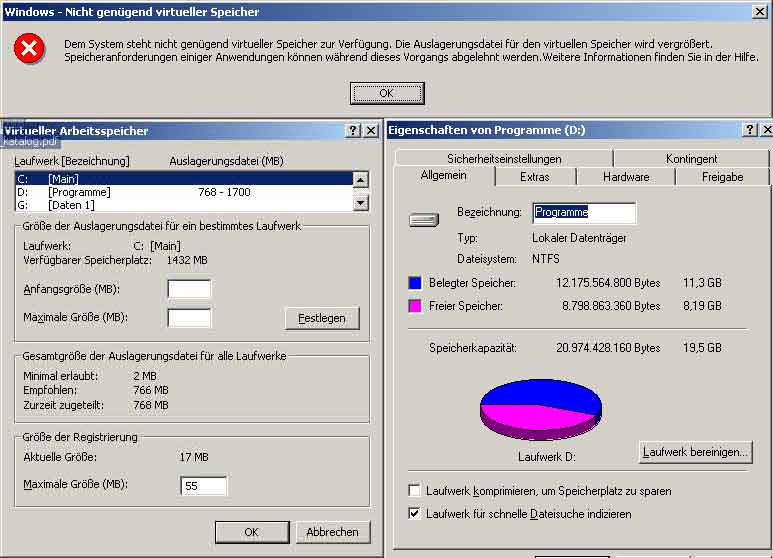
Task: Click file system value NTFS
Action: coord(546,259)
